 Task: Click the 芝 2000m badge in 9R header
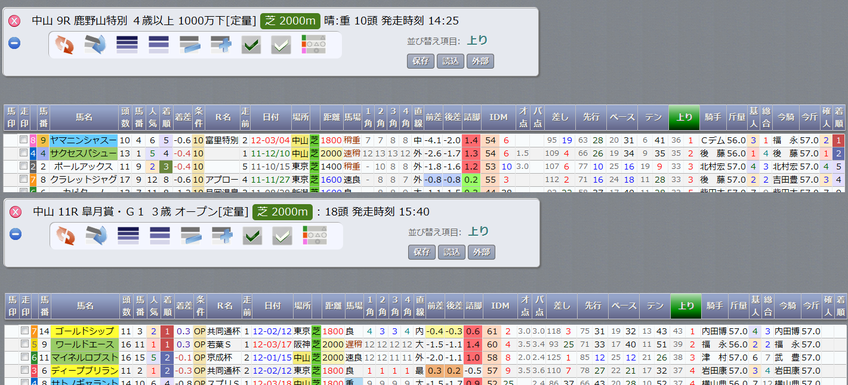point(290,21)
